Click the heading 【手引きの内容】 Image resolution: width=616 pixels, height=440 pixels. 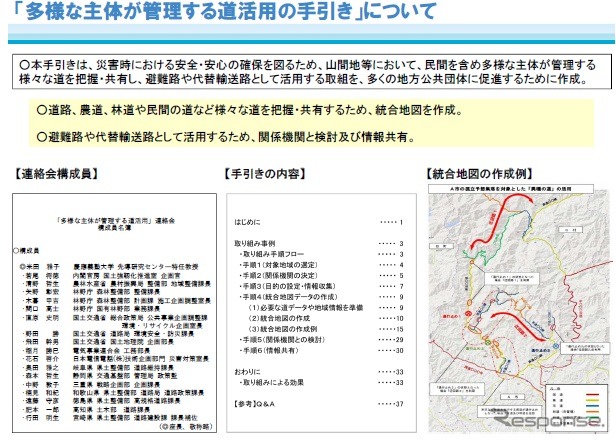tap(265, 174)
